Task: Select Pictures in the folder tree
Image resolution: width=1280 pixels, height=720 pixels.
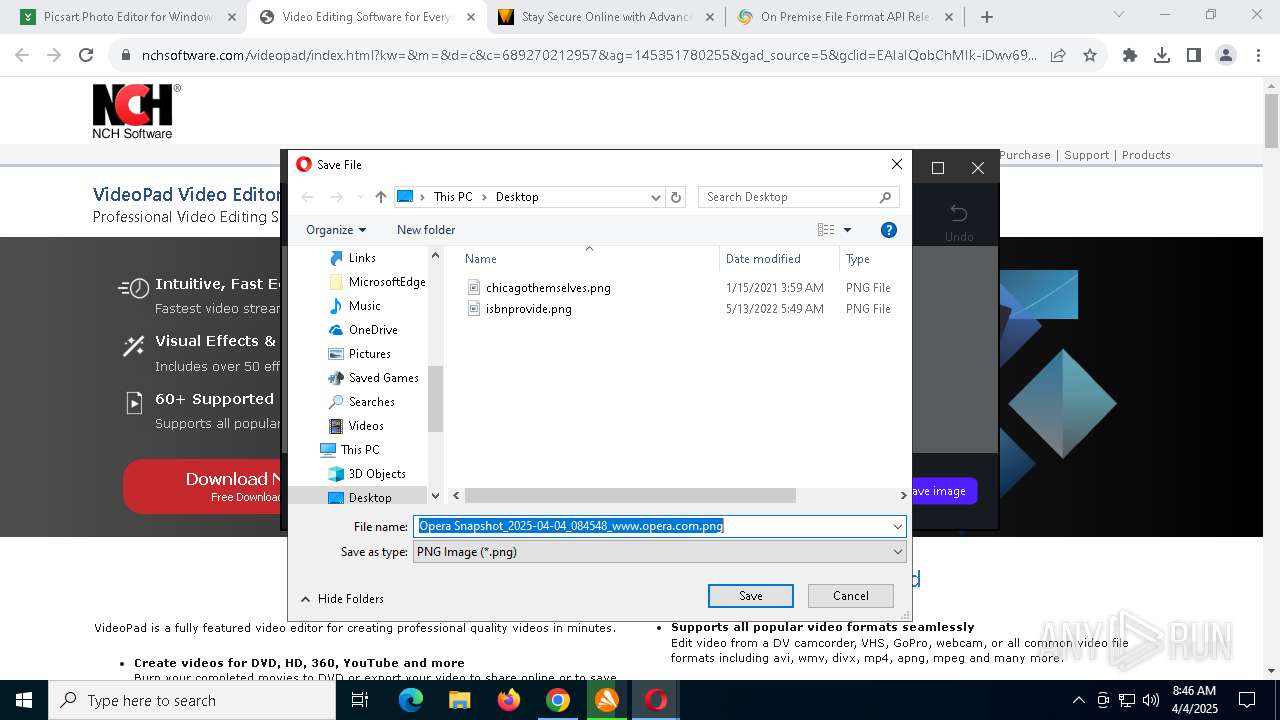Action: pyautogui.click(x=369, y=354)
